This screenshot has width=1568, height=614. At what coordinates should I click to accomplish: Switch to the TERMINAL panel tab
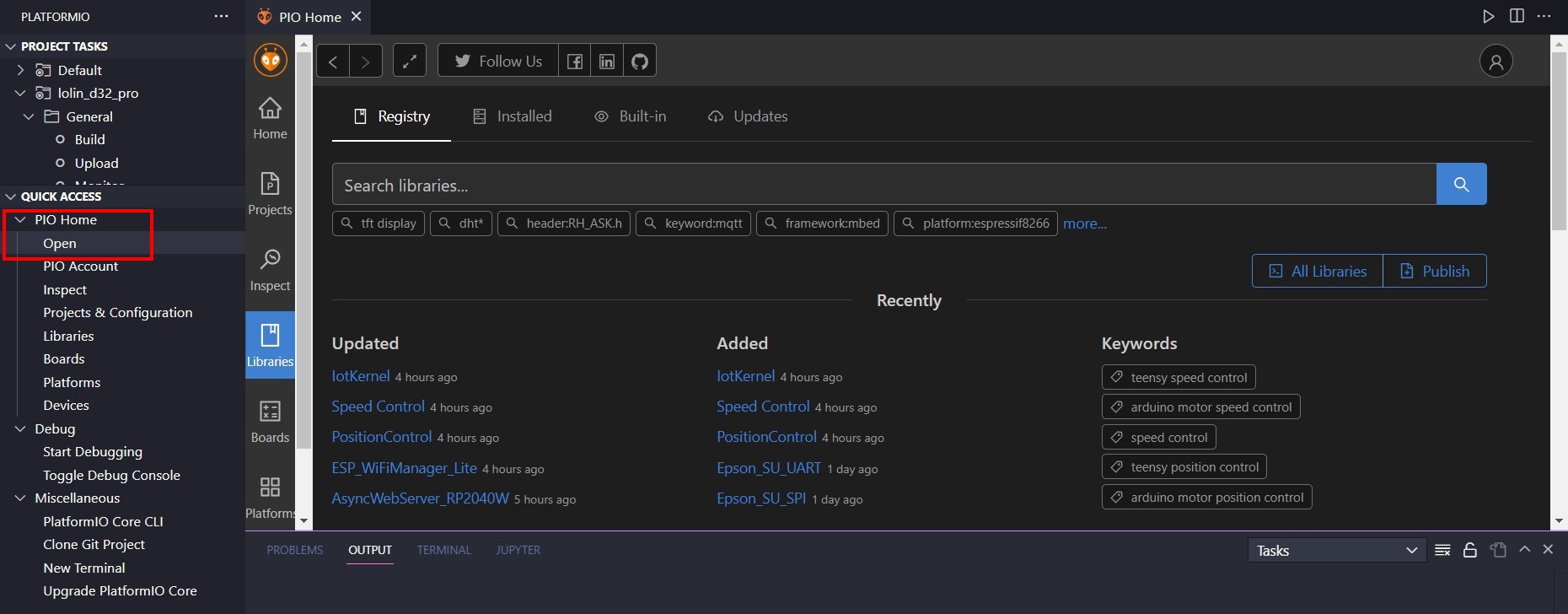point(443,550)
